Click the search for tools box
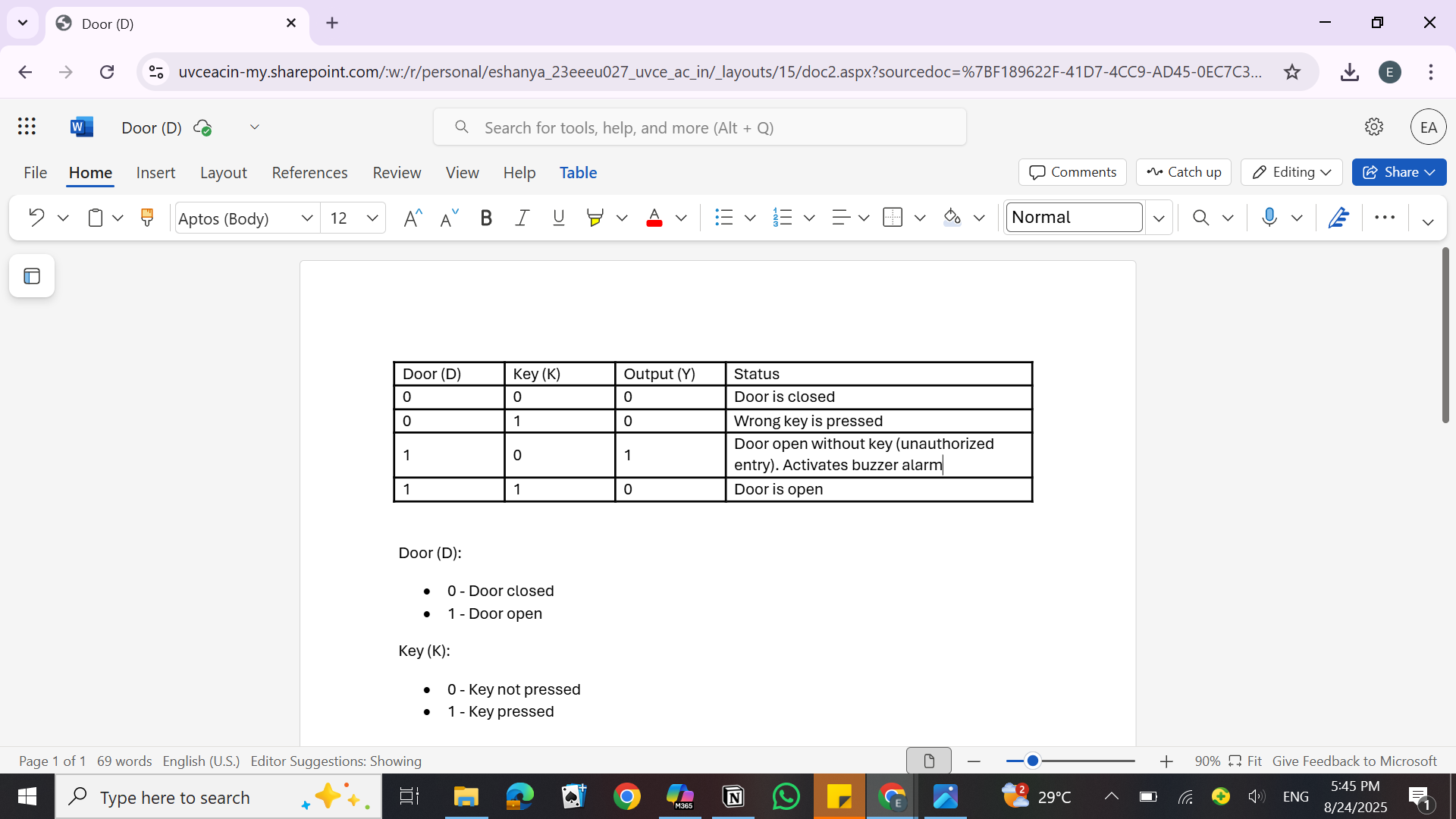 tap(699, 127)
